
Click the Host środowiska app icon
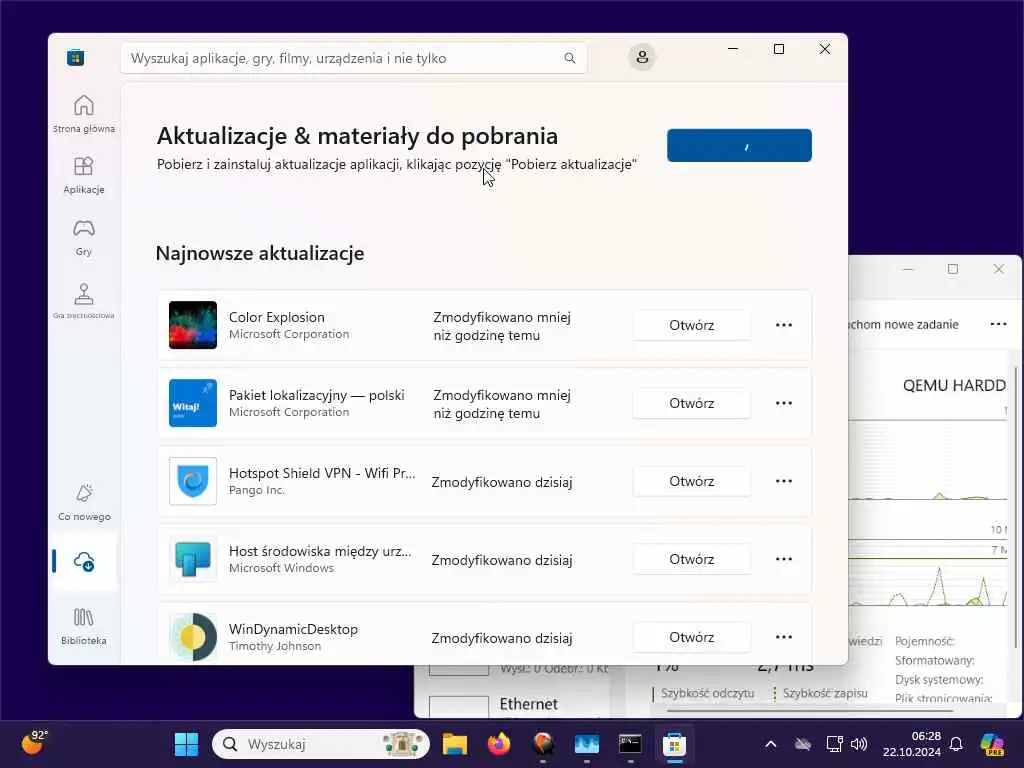click(193, 559)
